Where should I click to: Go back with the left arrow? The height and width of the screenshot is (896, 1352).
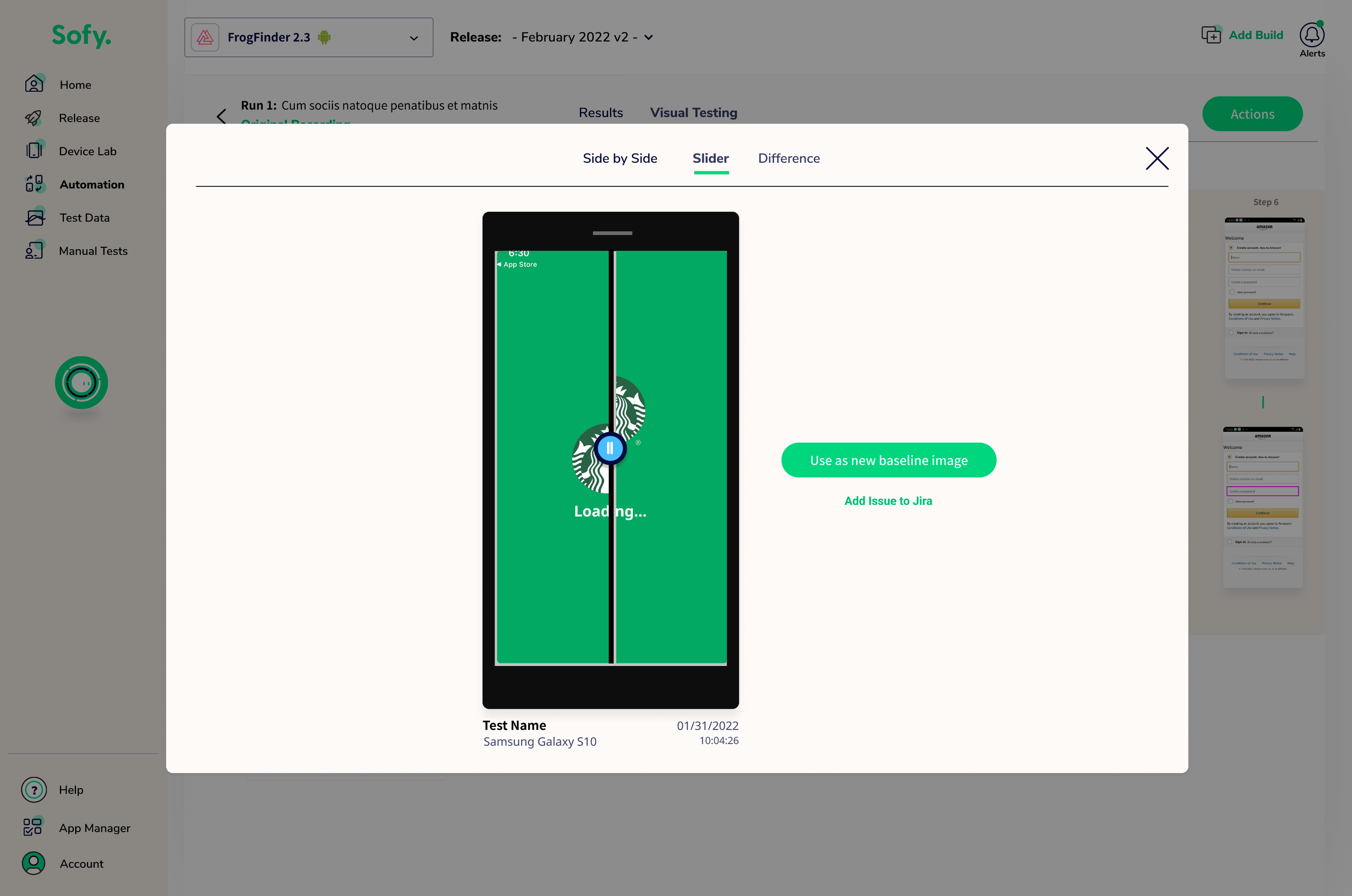click(222, 116)
